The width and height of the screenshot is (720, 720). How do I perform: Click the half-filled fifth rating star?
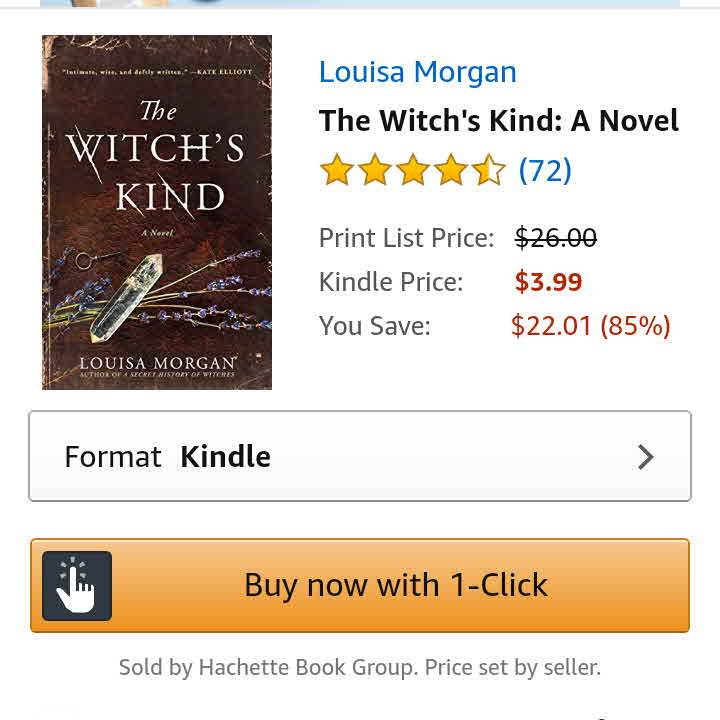489,169
